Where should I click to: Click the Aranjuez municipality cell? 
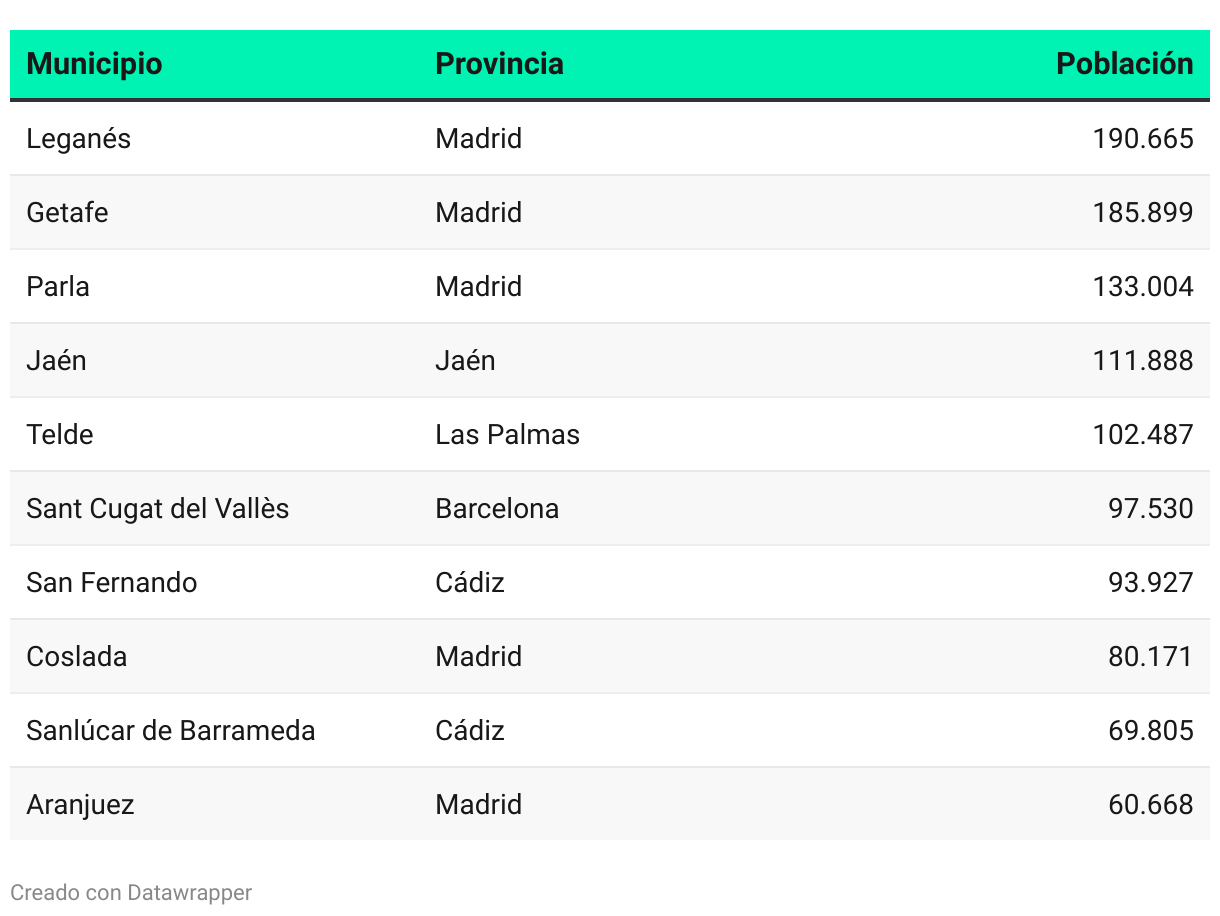80,804
